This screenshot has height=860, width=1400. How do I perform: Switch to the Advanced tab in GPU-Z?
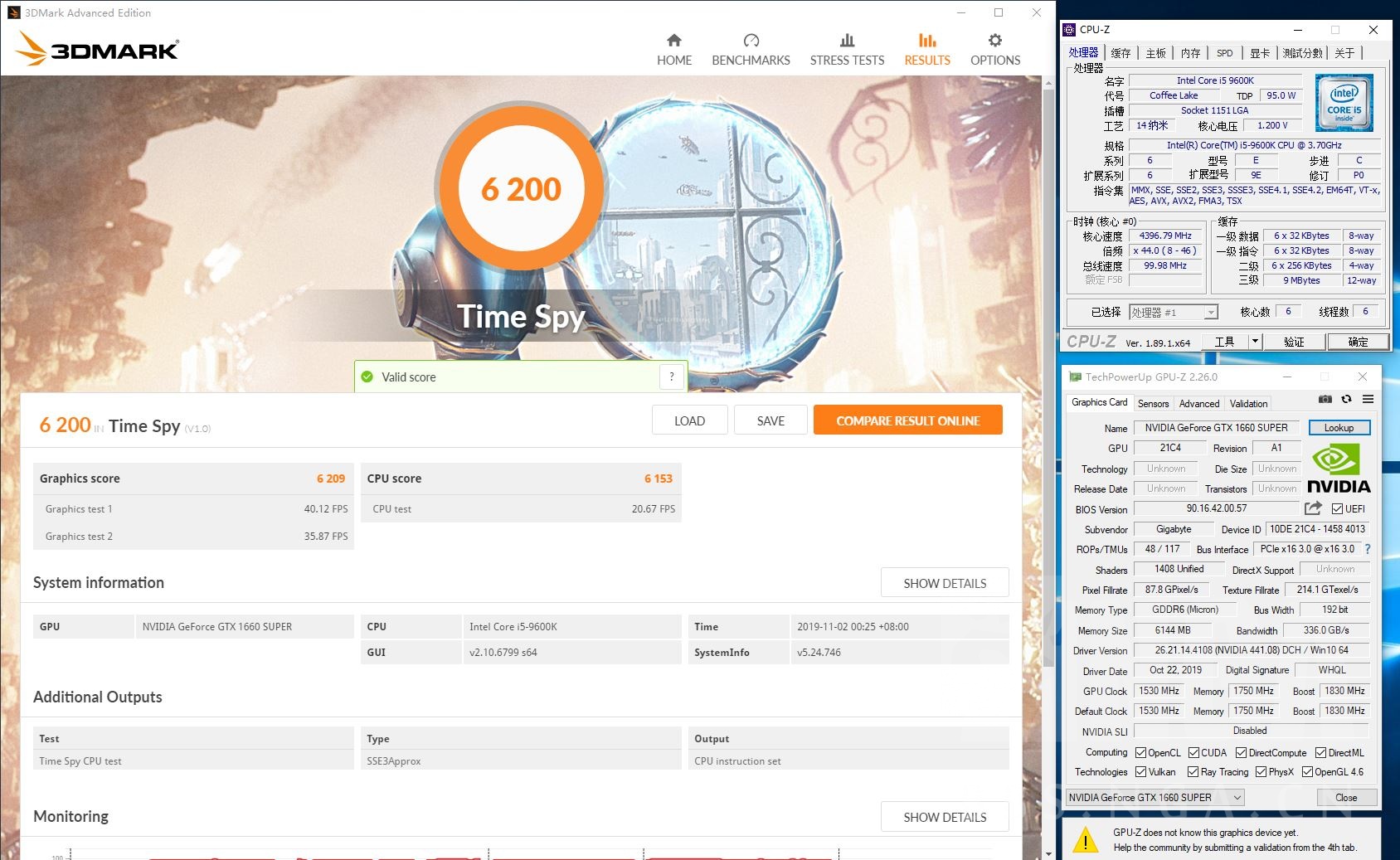[1199, 404]
